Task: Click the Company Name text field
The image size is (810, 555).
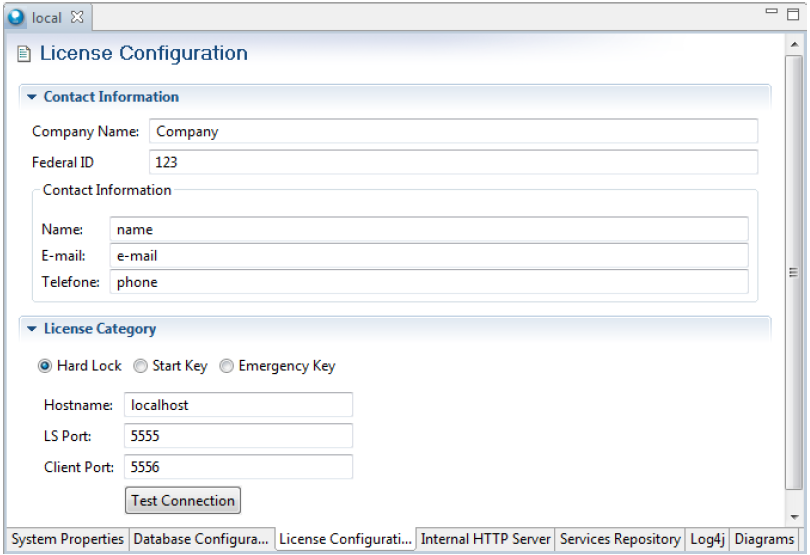Action: [x=453, y=131]
